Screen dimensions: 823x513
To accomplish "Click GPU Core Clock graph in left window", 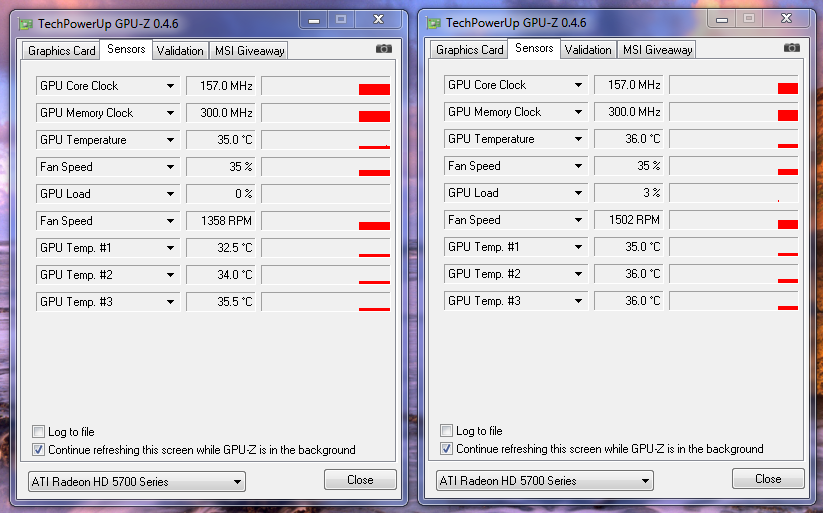I will [326, 86].
